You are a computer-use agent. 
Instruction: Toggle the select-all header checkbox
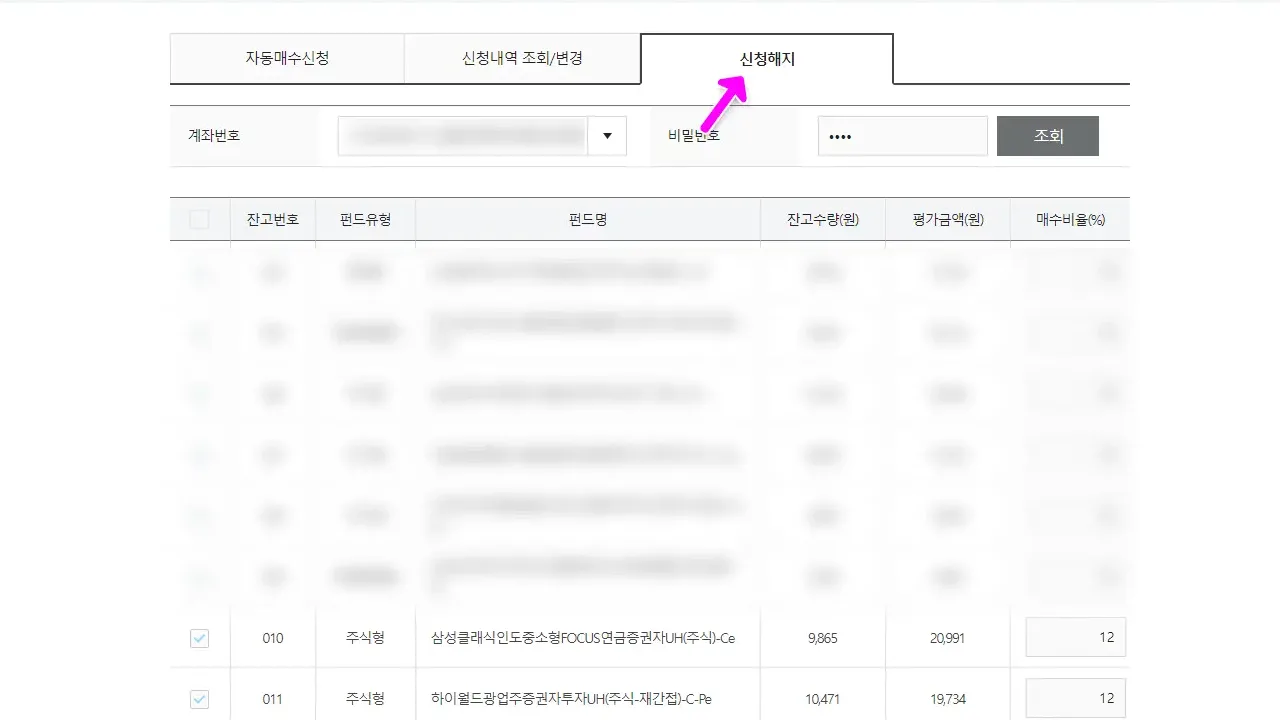(x=200, y=219)
